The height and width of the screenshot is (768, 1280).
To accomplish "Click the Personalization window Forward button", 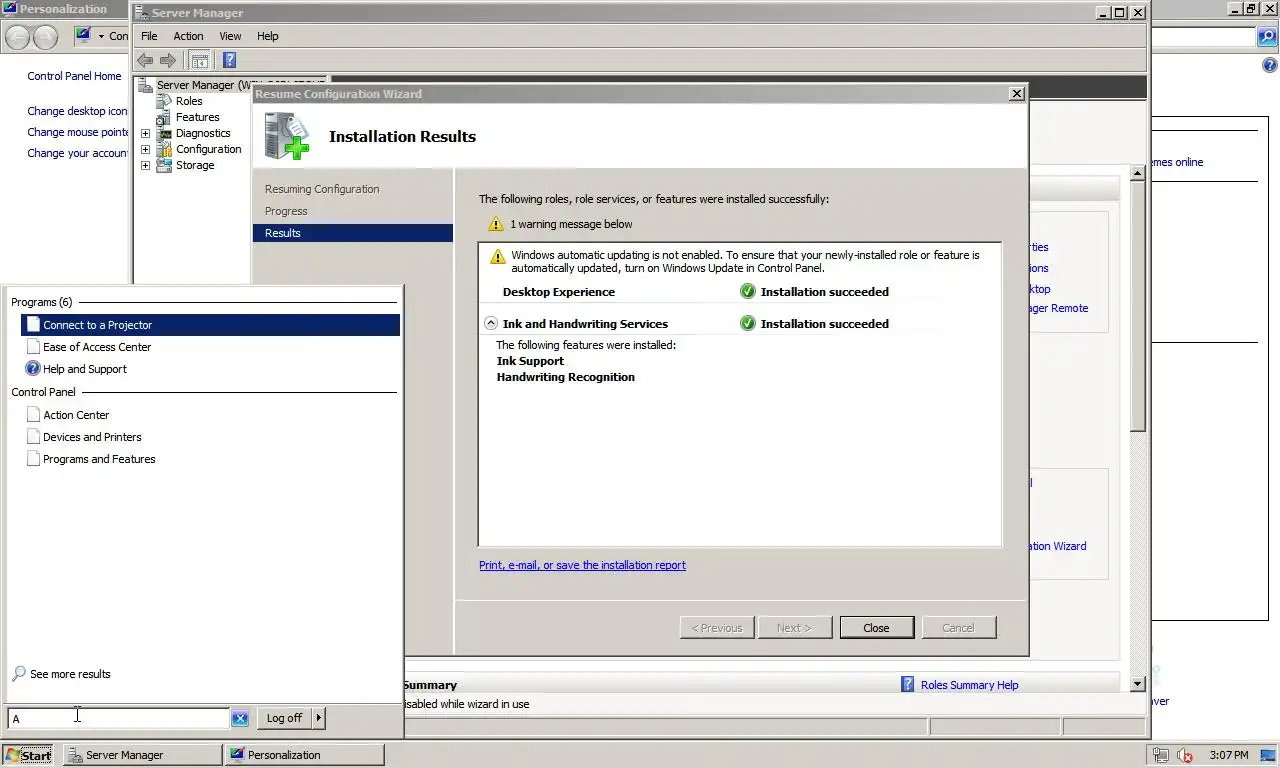I will click(45, 37).
